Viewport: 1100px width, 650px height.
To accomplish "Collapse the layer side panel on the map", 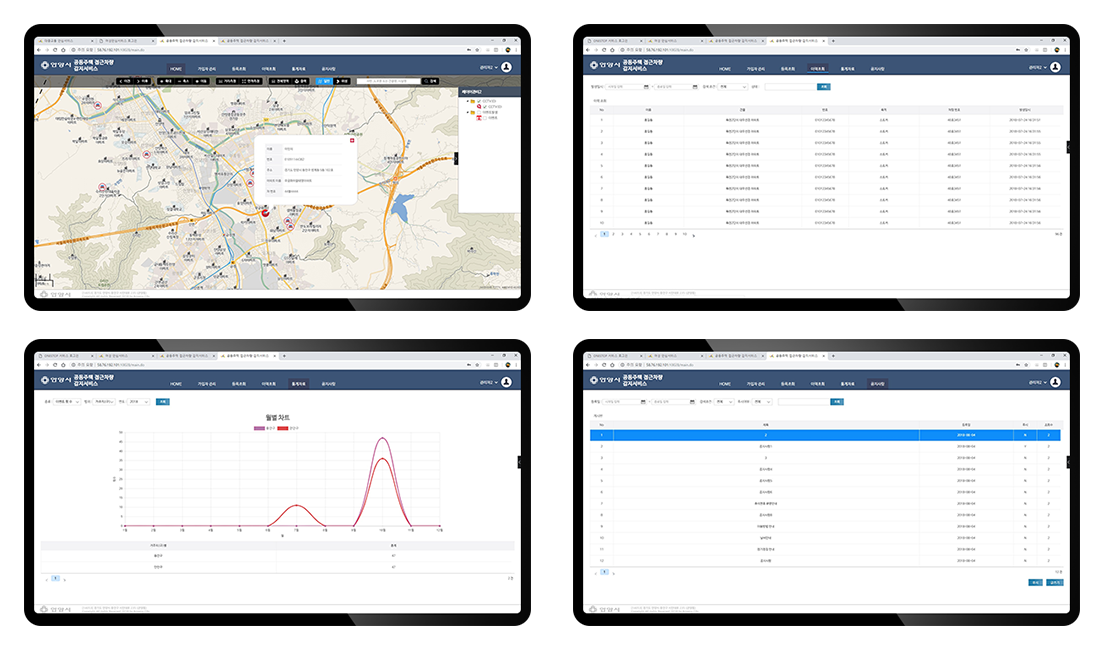I will point(456,157).
